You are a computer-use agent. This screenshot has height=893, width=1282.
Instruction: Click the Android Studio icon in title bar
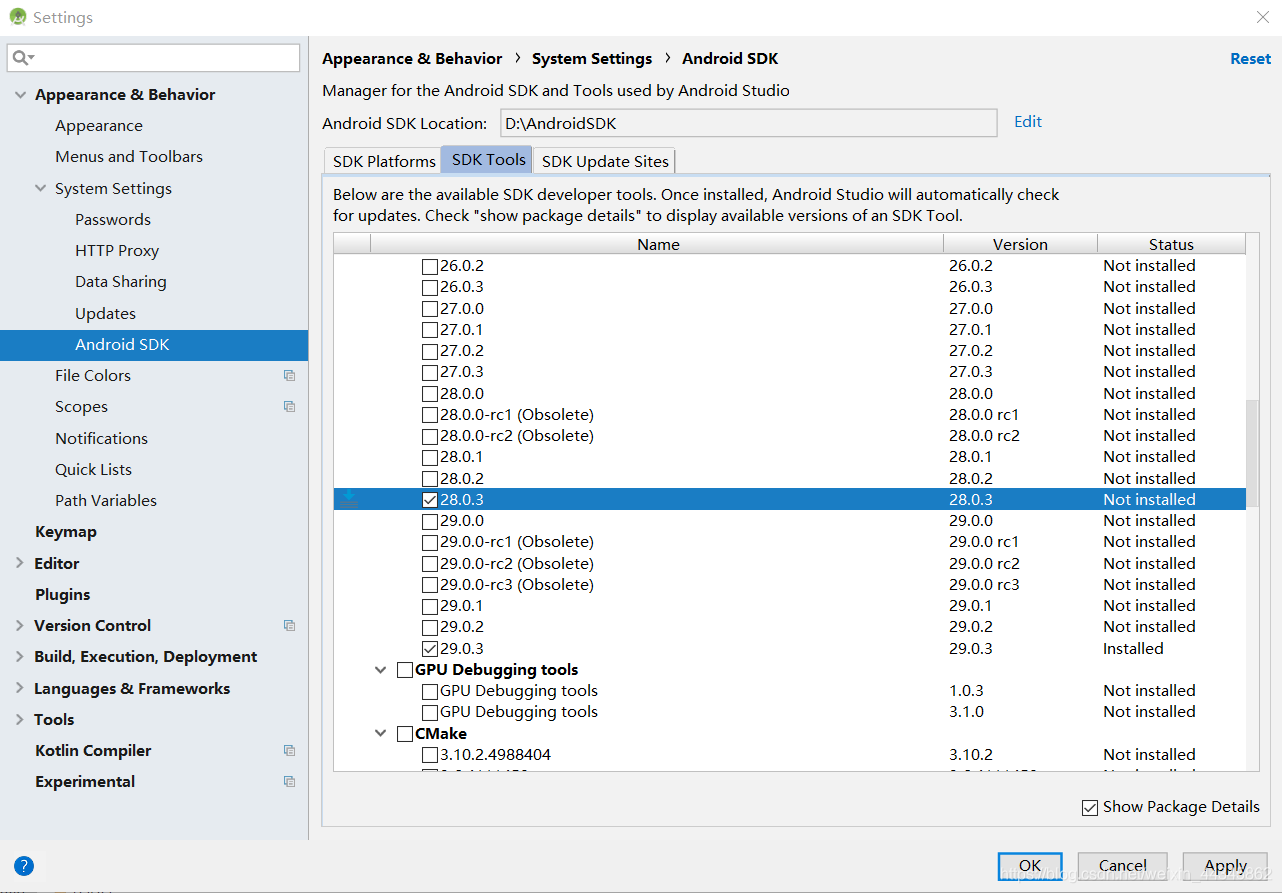18,17
